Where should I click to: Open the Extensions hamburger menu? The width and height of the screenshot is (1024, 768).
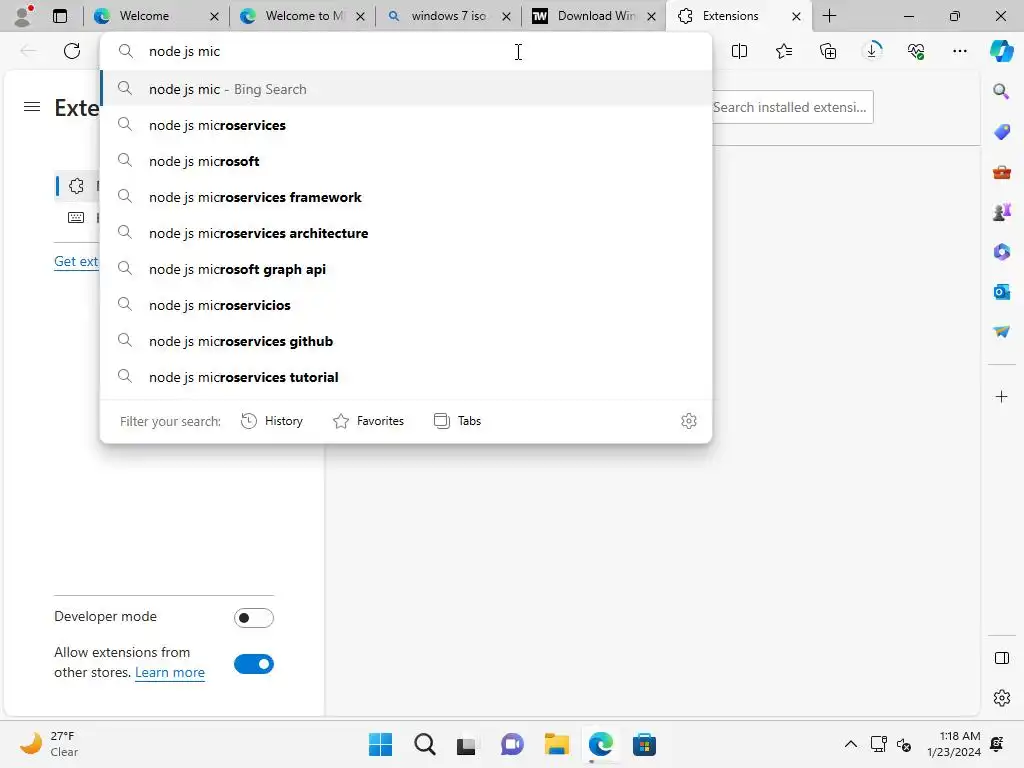pyautogui.click(x=32, y=106)
